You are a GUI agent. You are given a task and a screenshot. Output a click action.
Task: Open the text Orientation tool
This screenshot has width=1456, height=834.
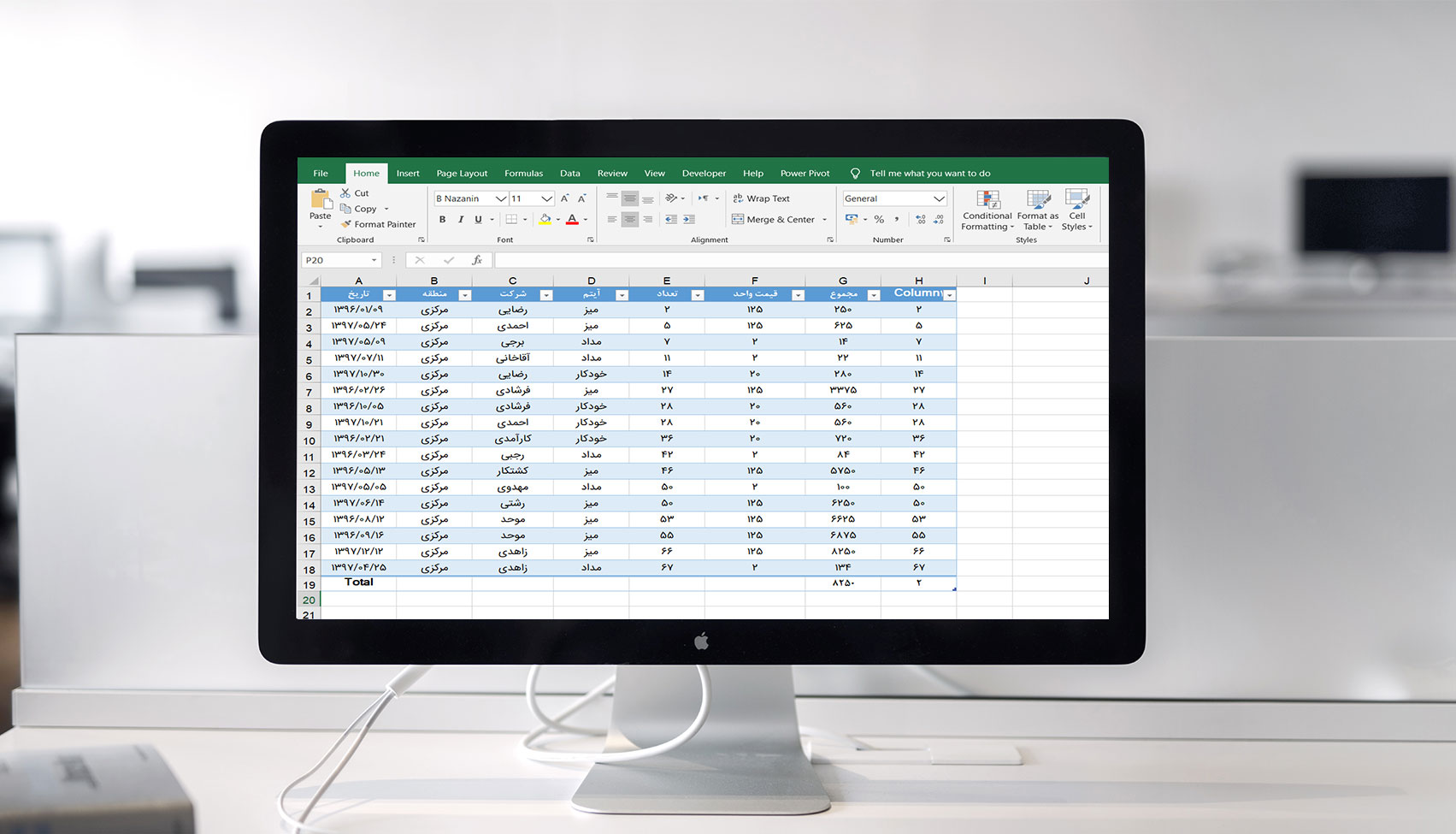[671, 198]
